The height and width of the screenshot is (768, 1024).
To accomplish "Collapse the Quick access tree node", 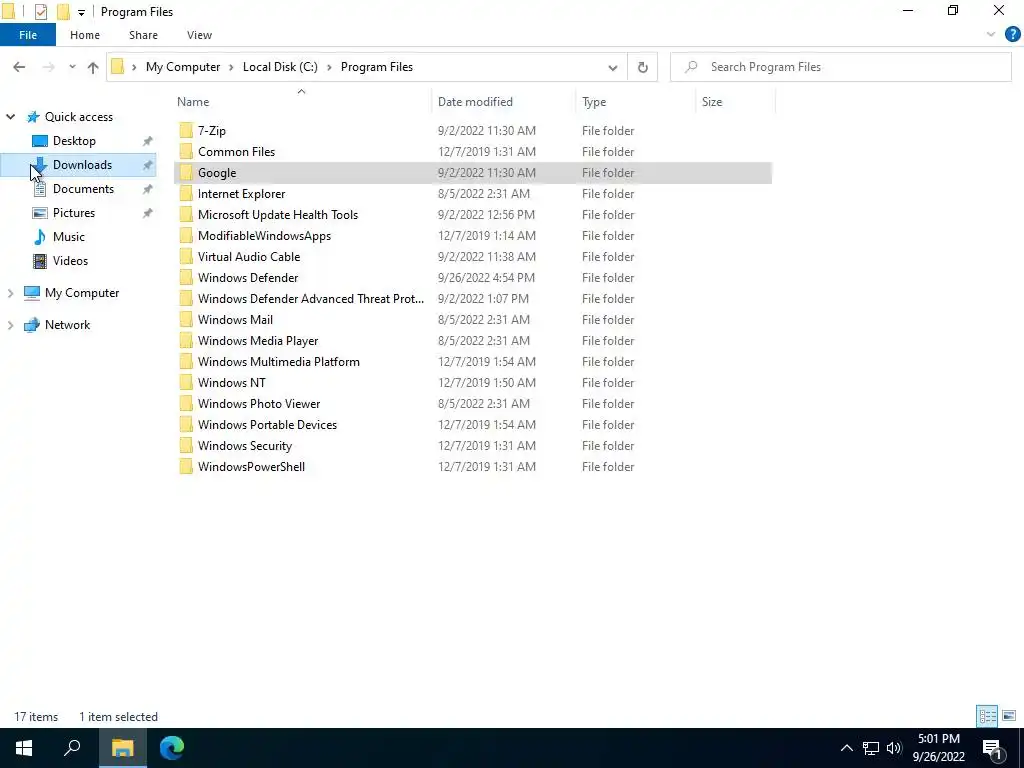I will tap(10, 117).
